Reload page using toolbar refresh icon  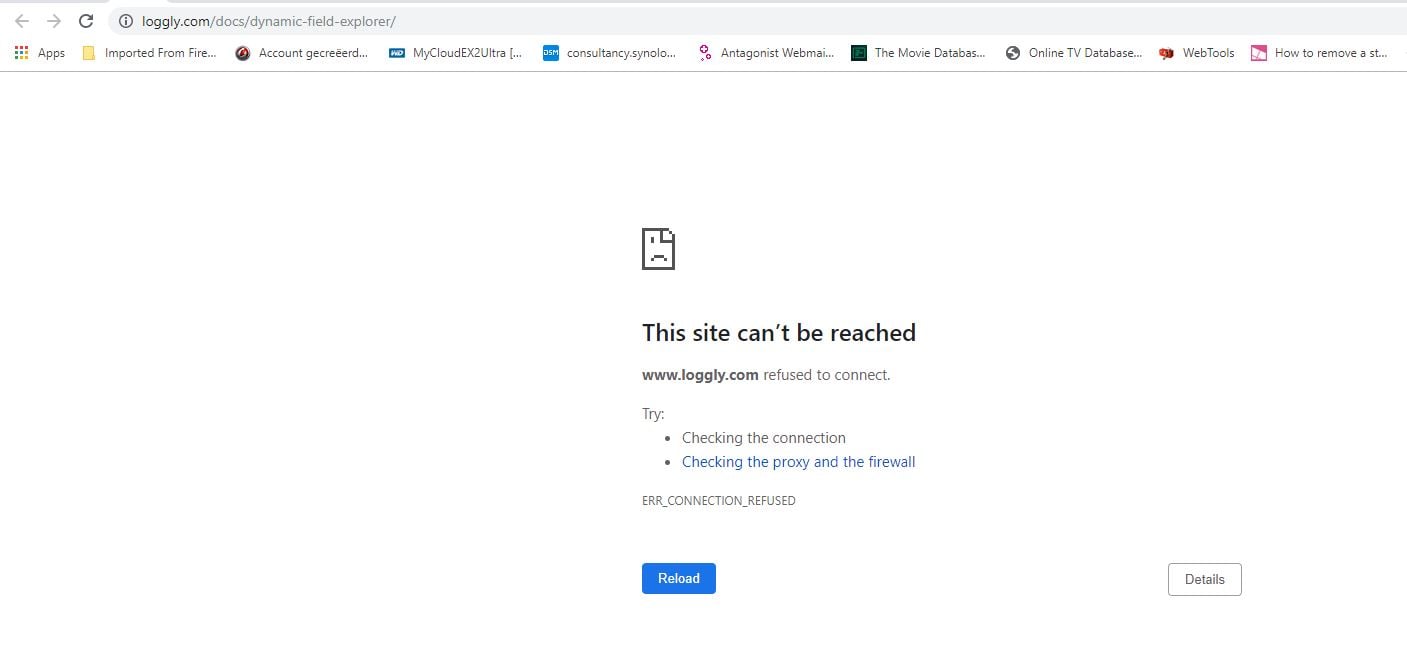click(x=86, y=21)
